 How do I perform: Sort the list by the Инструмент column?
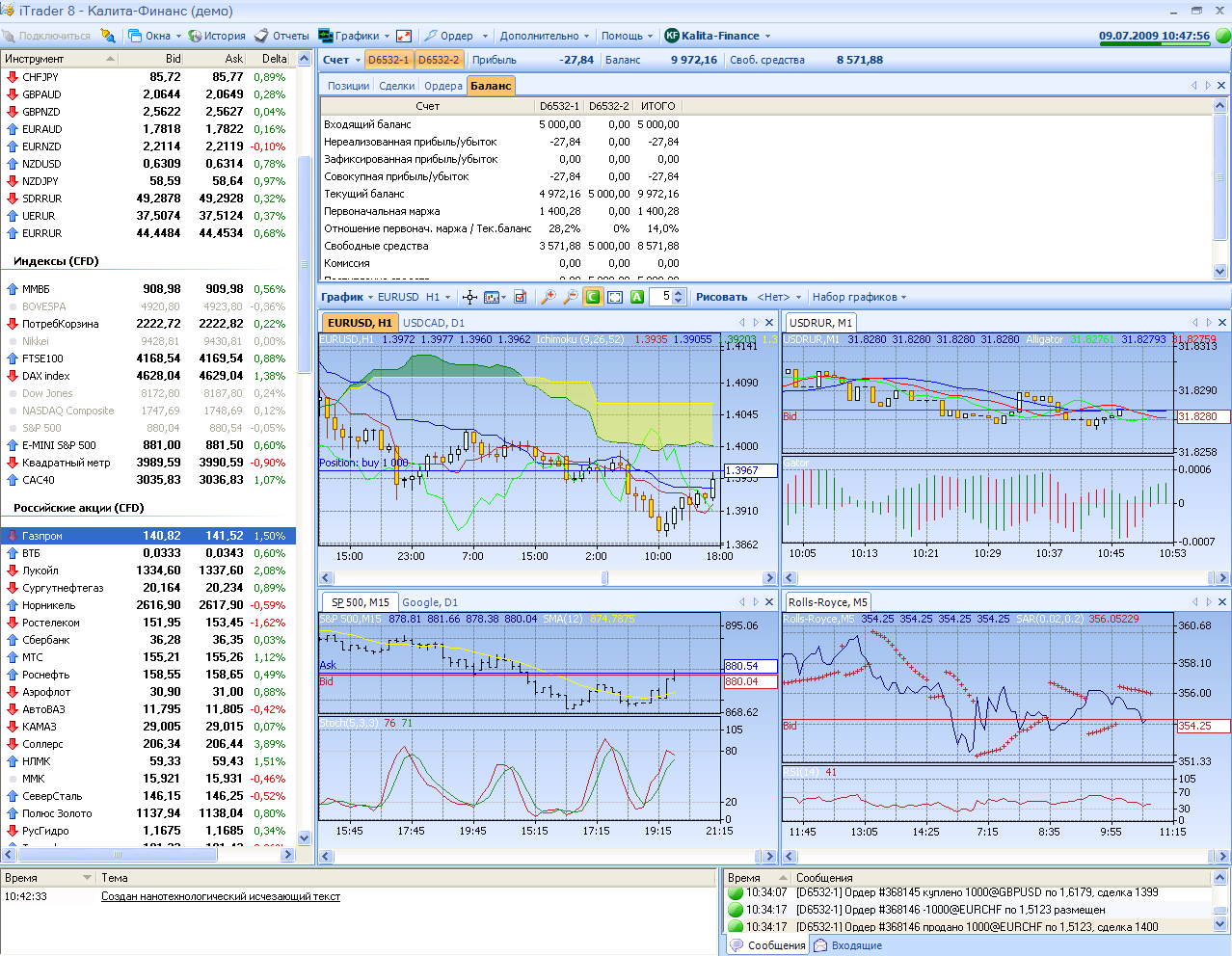60,59
